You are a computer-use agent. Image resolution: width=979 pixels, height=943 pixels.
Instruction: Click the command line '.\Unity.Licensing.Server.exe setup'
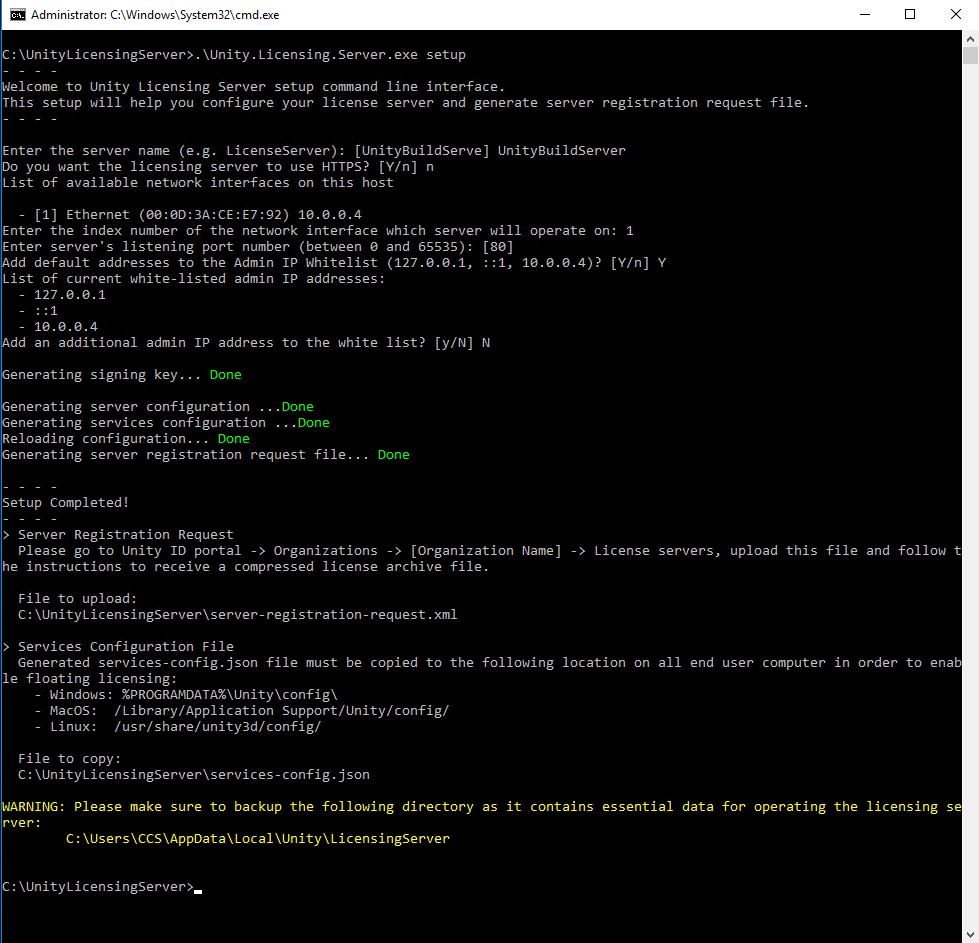tap(330, 55)
